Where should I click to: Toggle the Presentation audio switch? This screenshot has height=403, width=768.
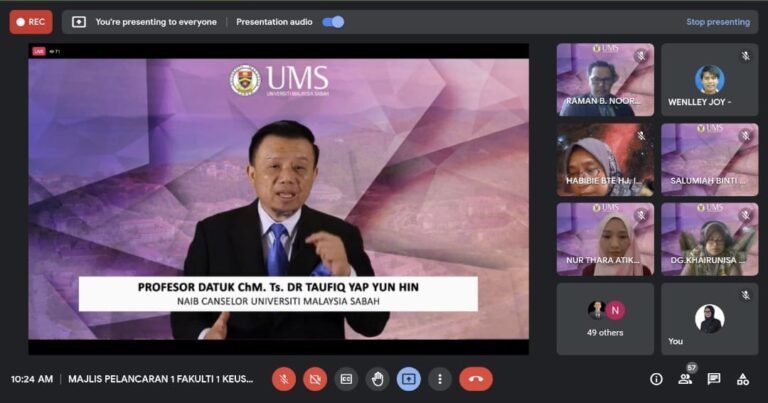point(333,22)
